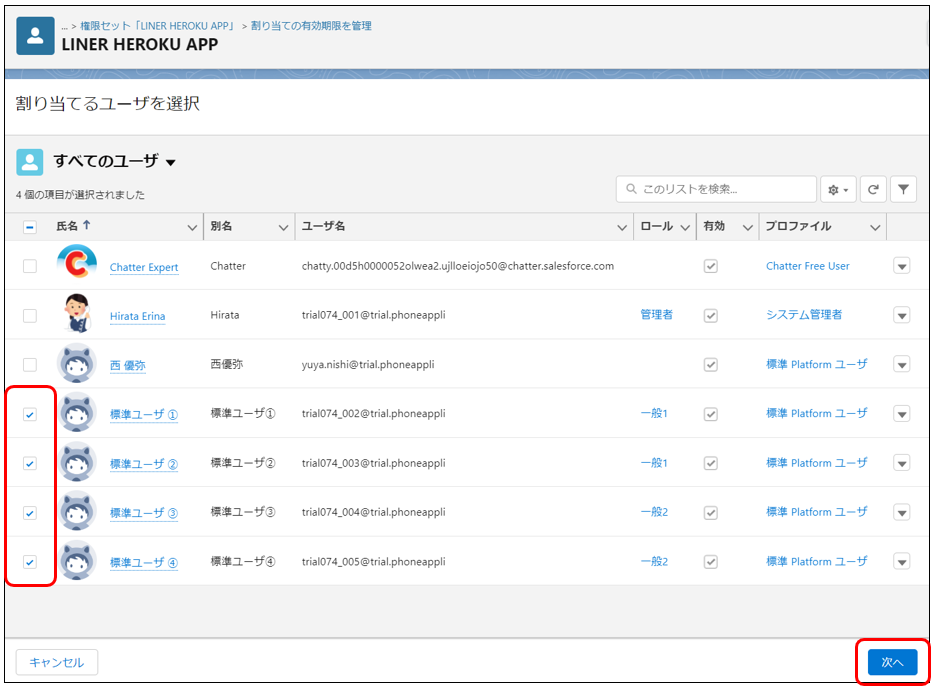Screen dimensions: 935x691
Task: Click Hirata Erina avatar image
Action: pyautogui.click(x=77, y=314)
